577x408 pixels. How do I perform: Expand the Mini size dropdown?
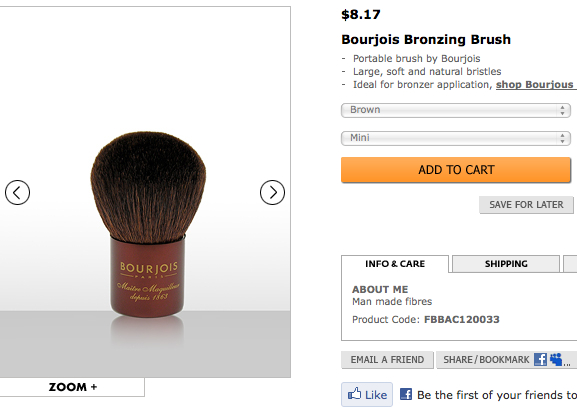click(x=456, y=138)
